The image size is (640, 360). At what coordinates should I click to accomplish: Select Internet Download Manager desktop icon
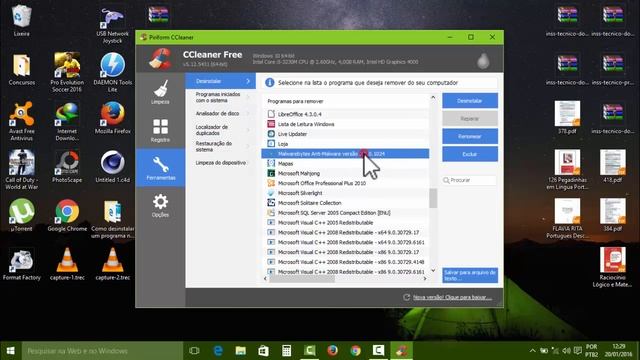tap(67, 121)
